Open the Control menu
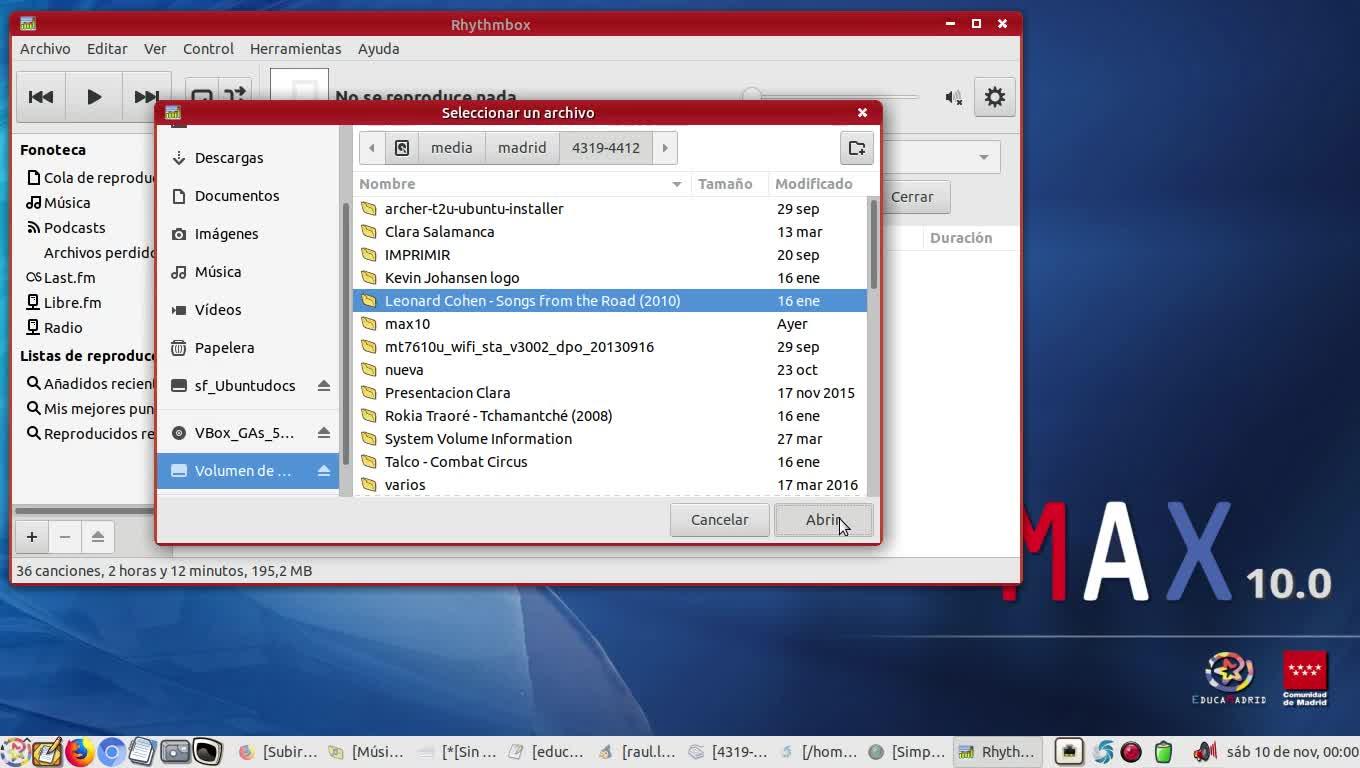Viewport: 1360px width, 768px height. 208,49
